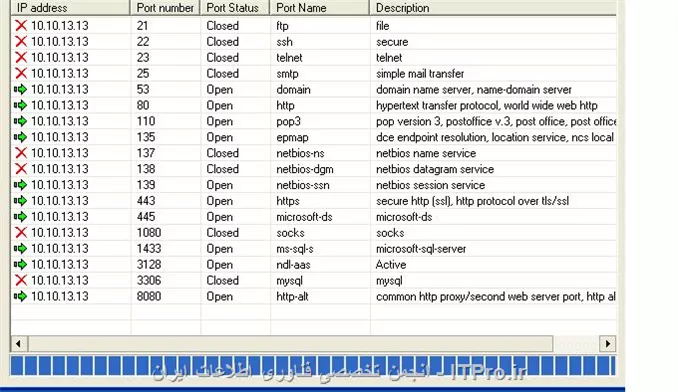This screenshot has width=678, height=392.
Task: Click the 'microsoft-sql-server' description
Action: (421, 249)
